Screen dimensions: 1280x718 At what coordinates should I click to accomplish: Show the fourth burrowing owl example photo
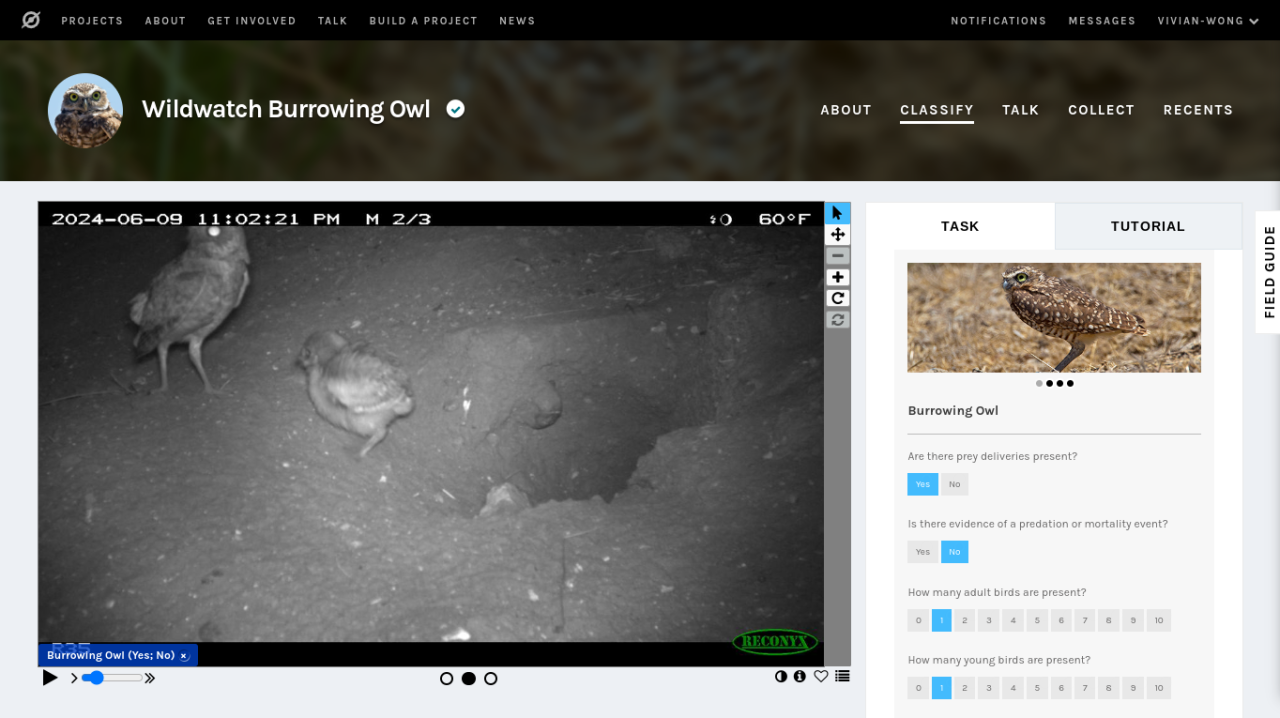(1070, 383)
